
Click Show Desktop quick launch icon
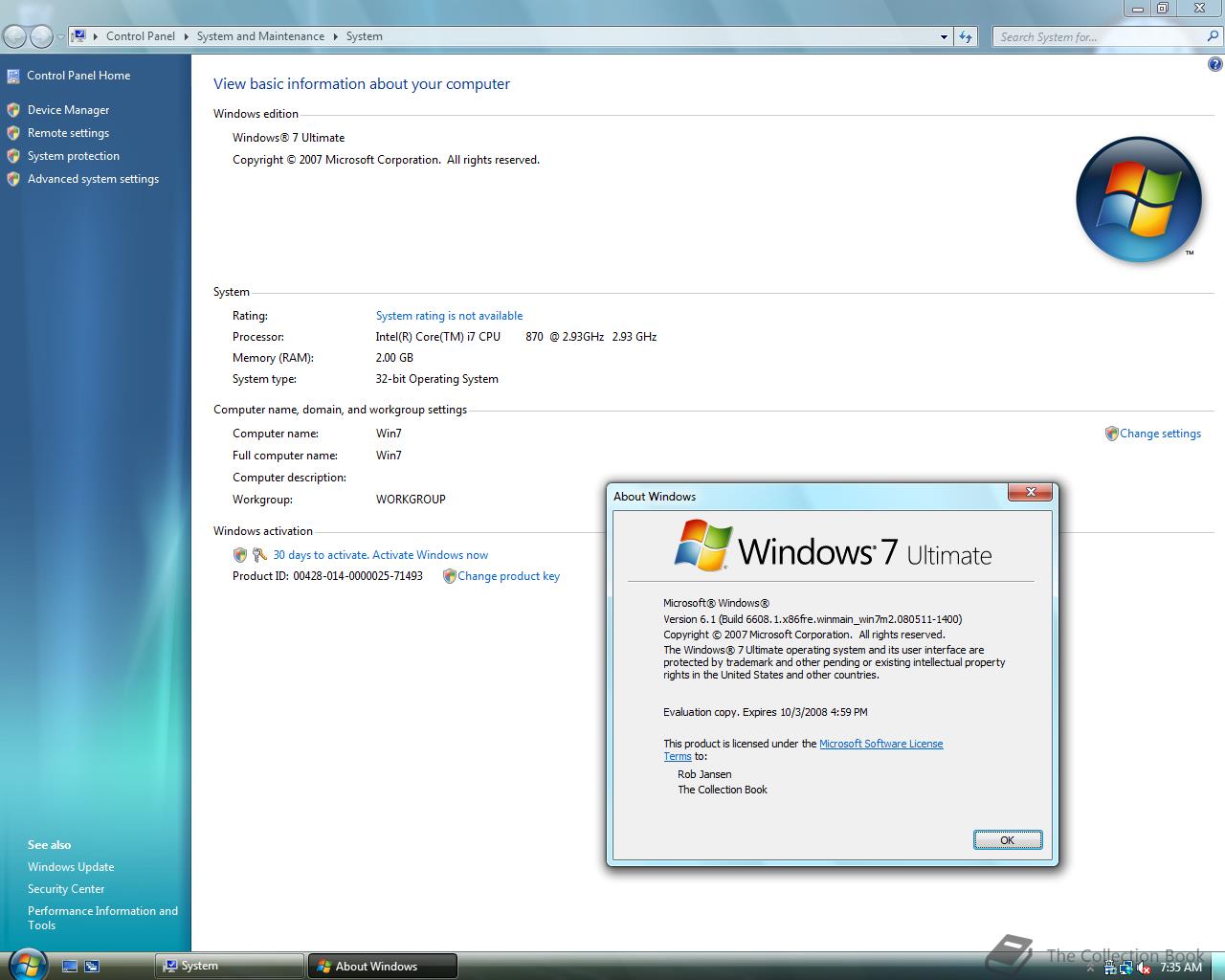(70, 967)
